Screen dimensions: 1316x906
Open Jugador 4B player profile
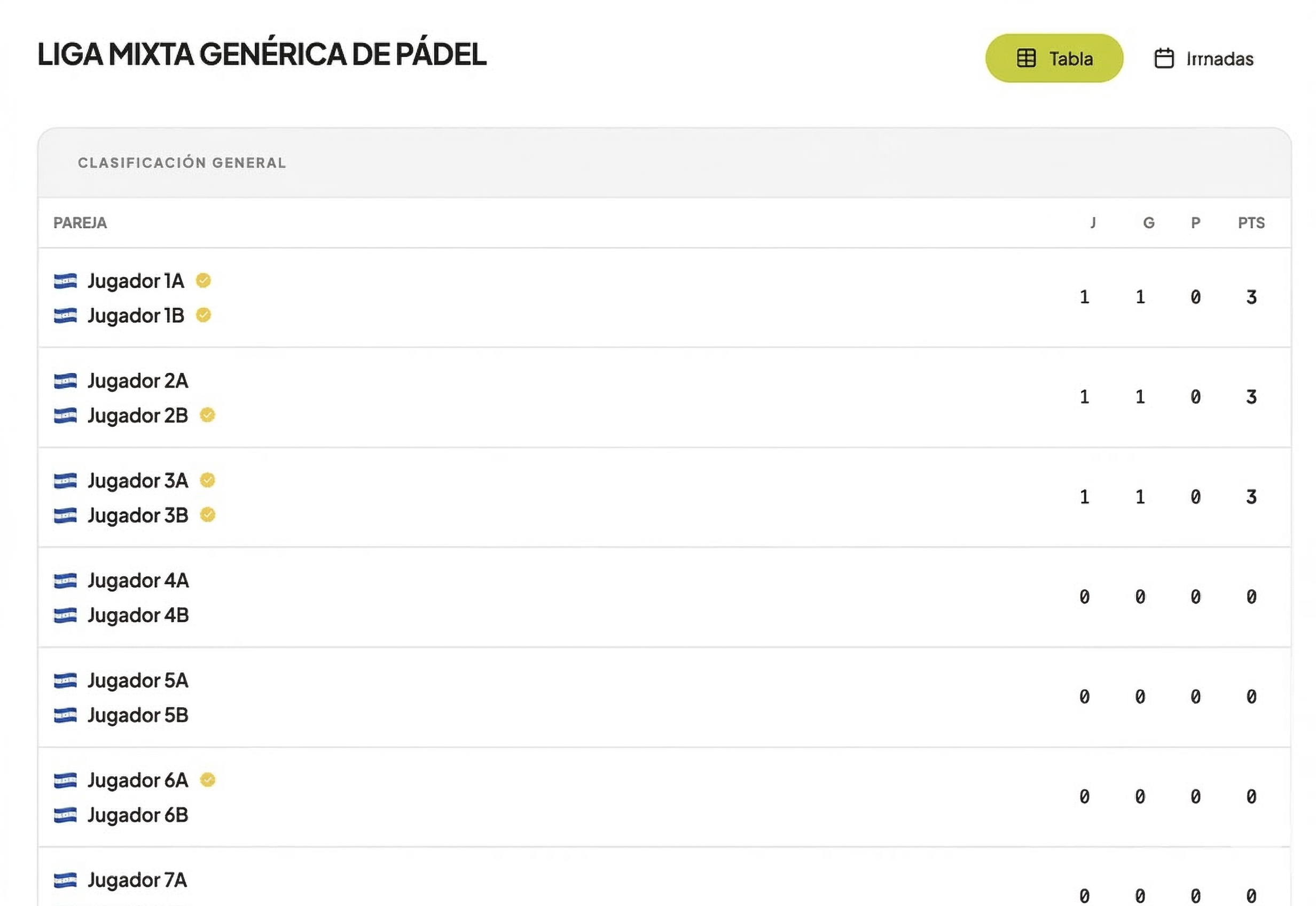[x=138, y=615]
